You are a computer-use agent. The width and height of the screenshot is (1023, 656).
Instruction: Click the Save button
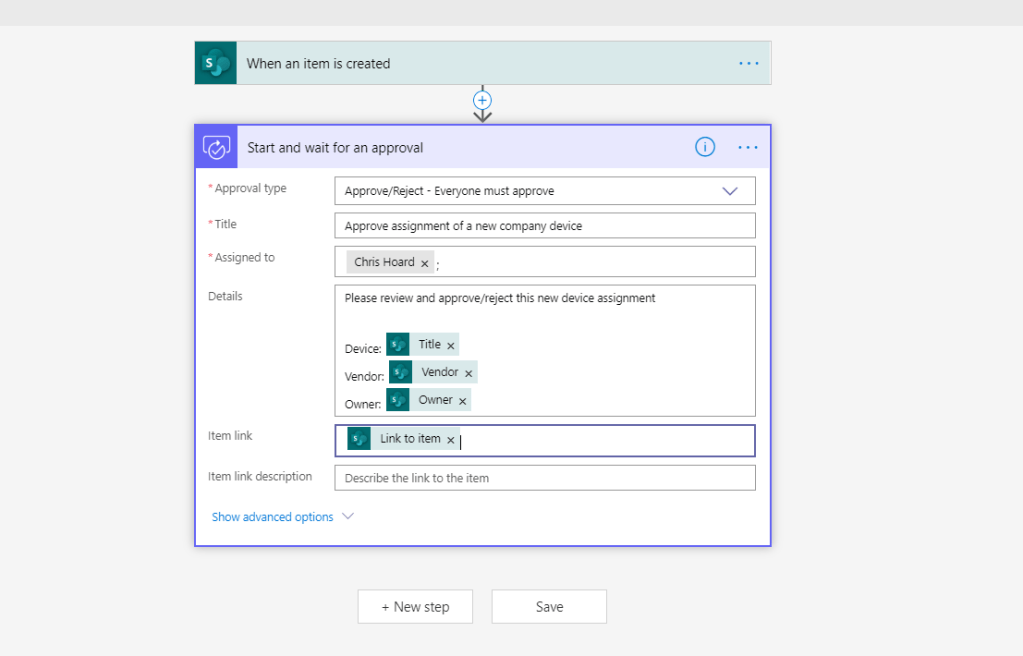(x=549, y=607)
